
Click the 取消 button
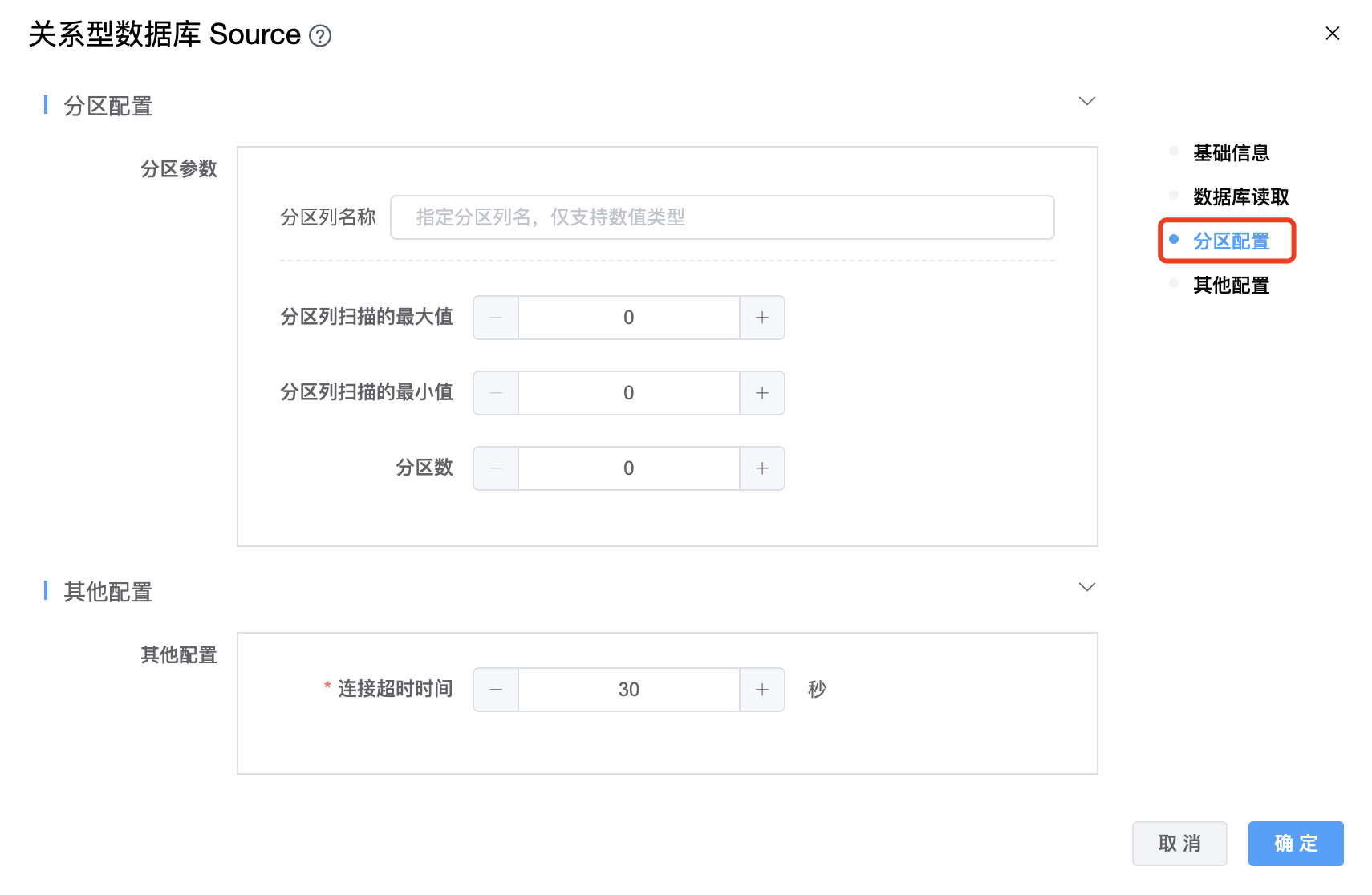point(1179,844)
